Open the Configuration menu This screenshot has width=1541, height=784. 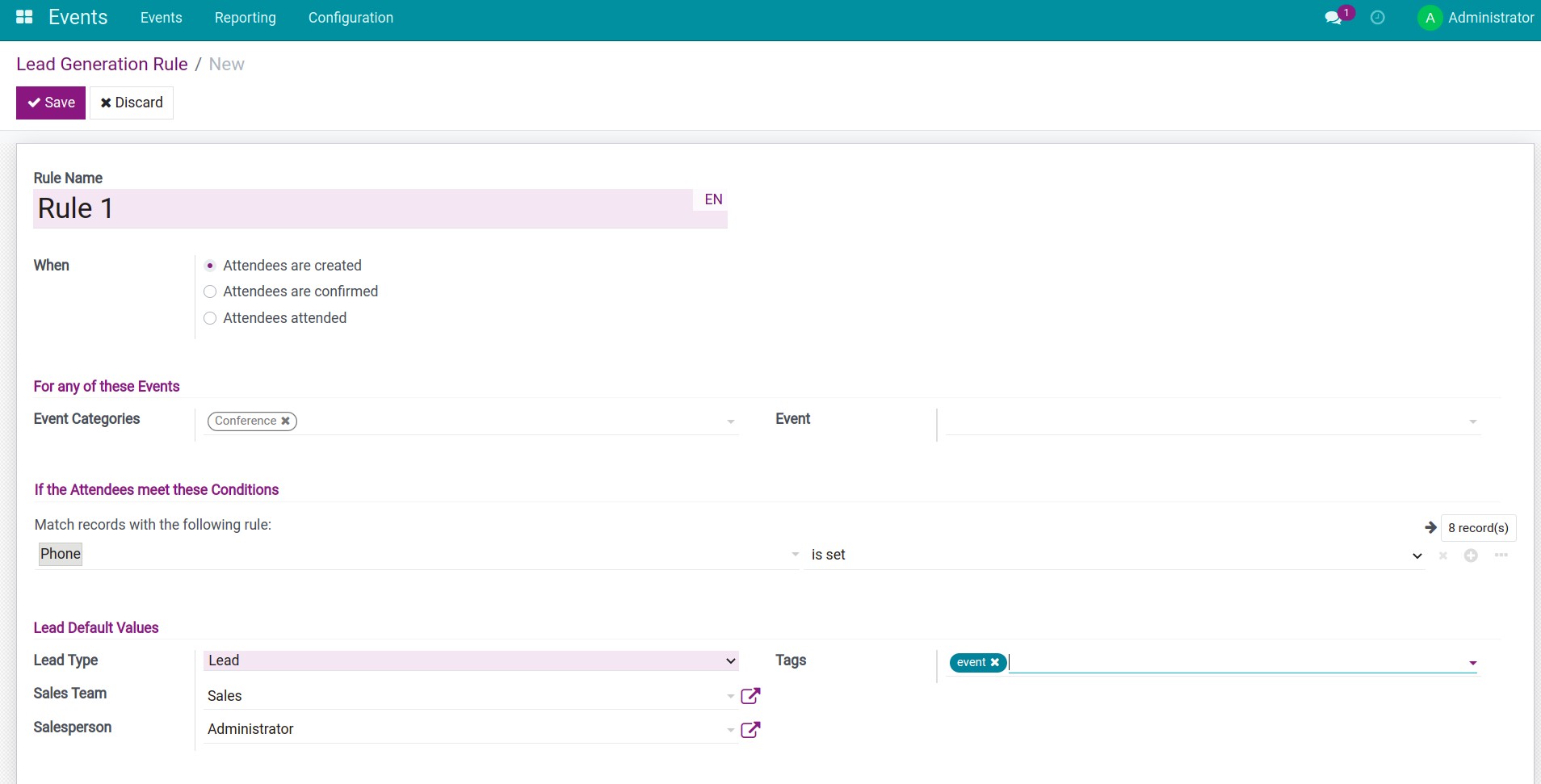[351, 18]
